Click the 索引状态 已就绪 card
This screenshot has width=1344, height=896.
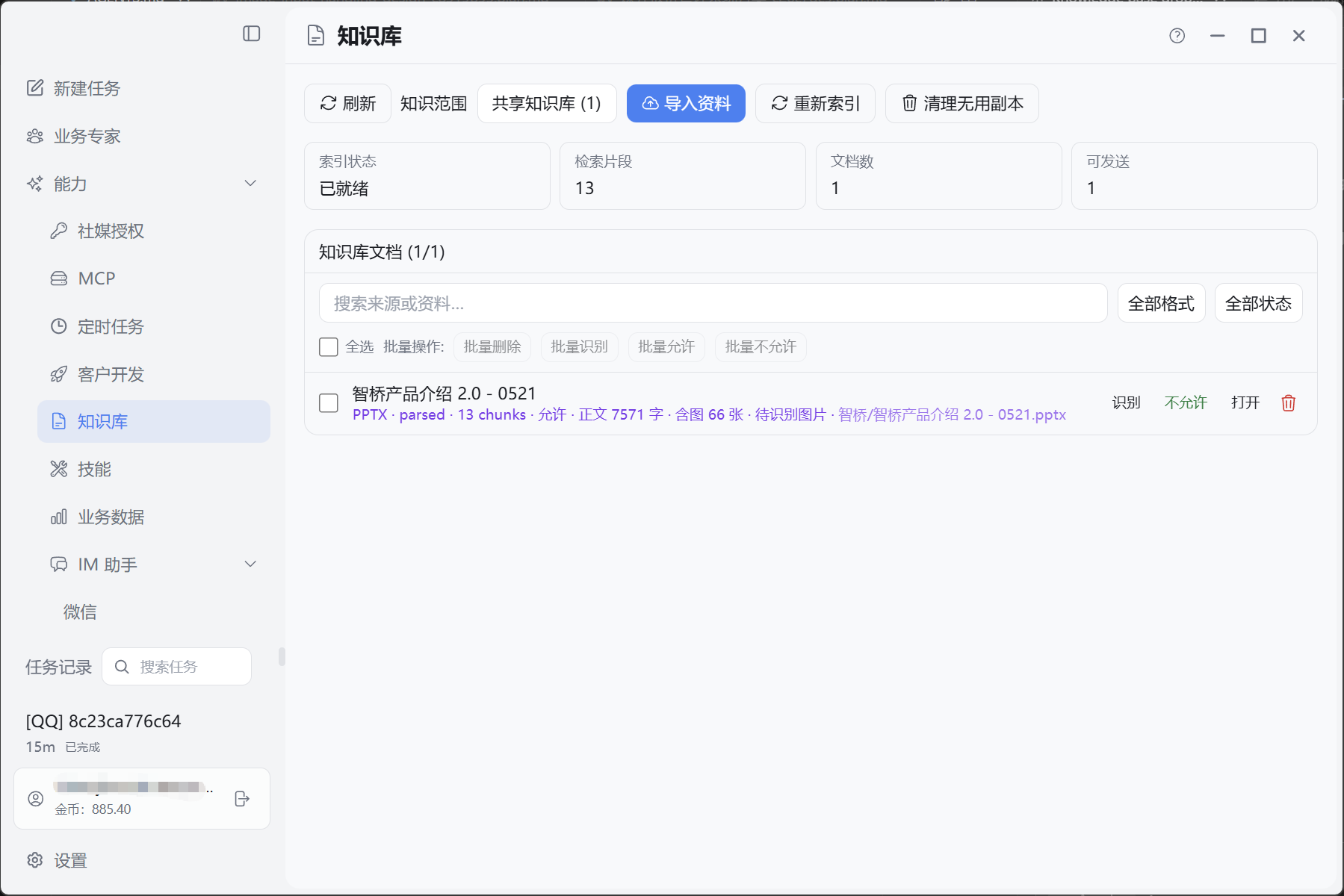427,175
